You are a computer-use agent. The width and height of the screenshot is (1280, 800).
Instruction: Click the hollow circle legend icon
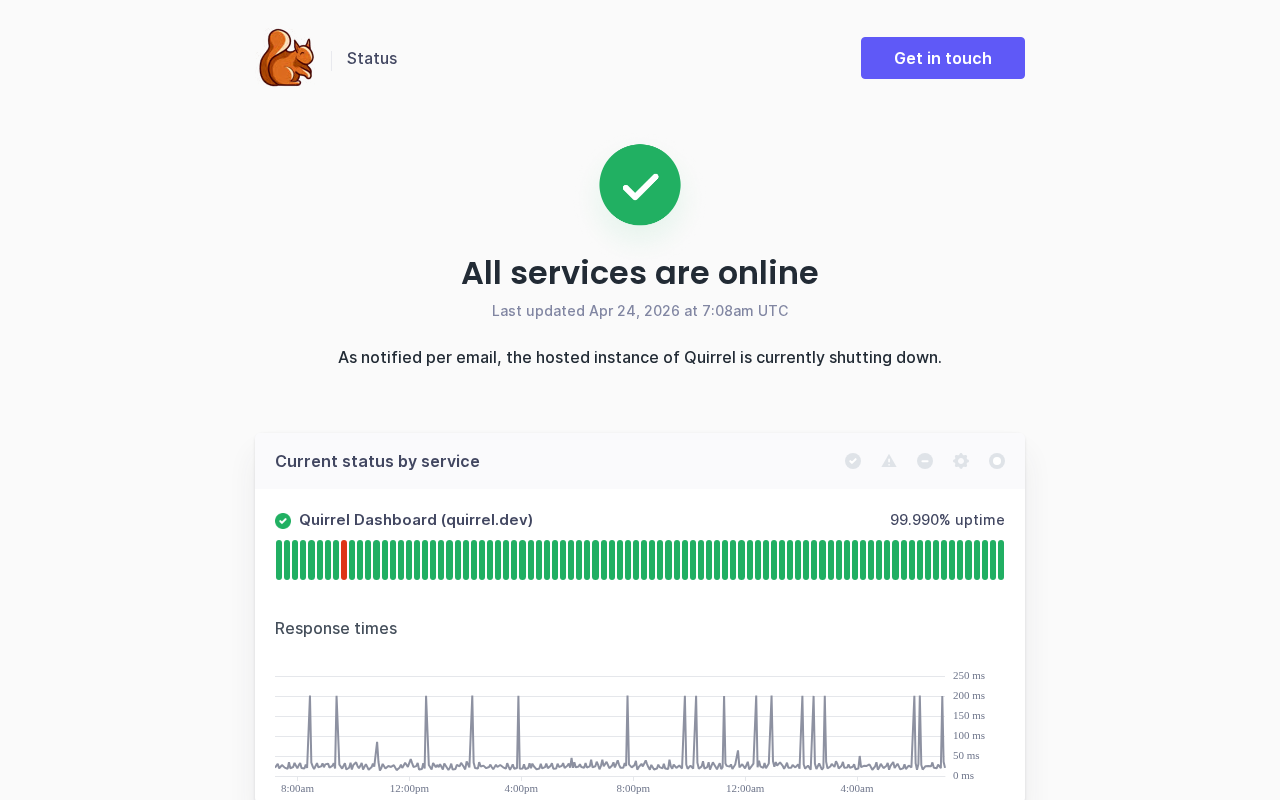click(997, 461)
